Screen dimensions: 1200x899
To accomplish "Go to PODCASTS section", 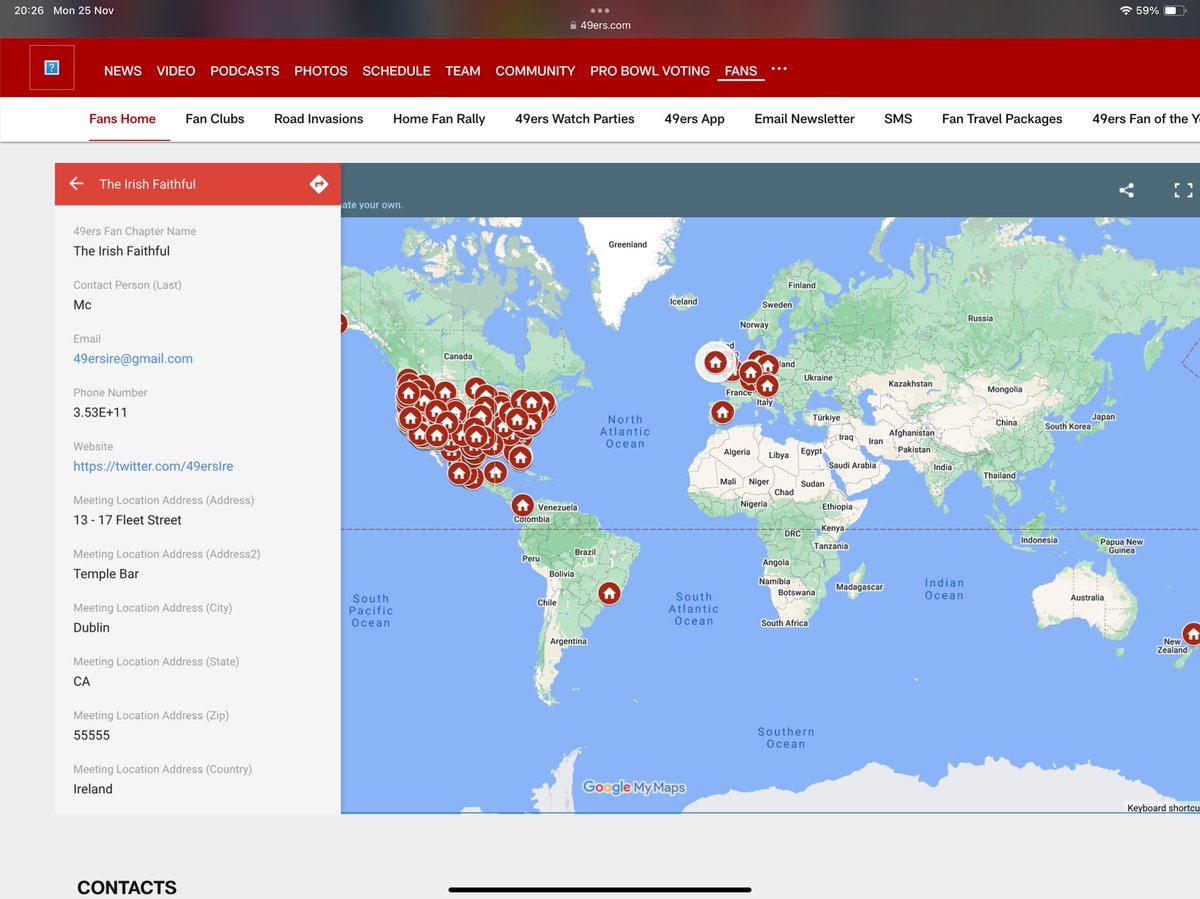I will (245, 71).
